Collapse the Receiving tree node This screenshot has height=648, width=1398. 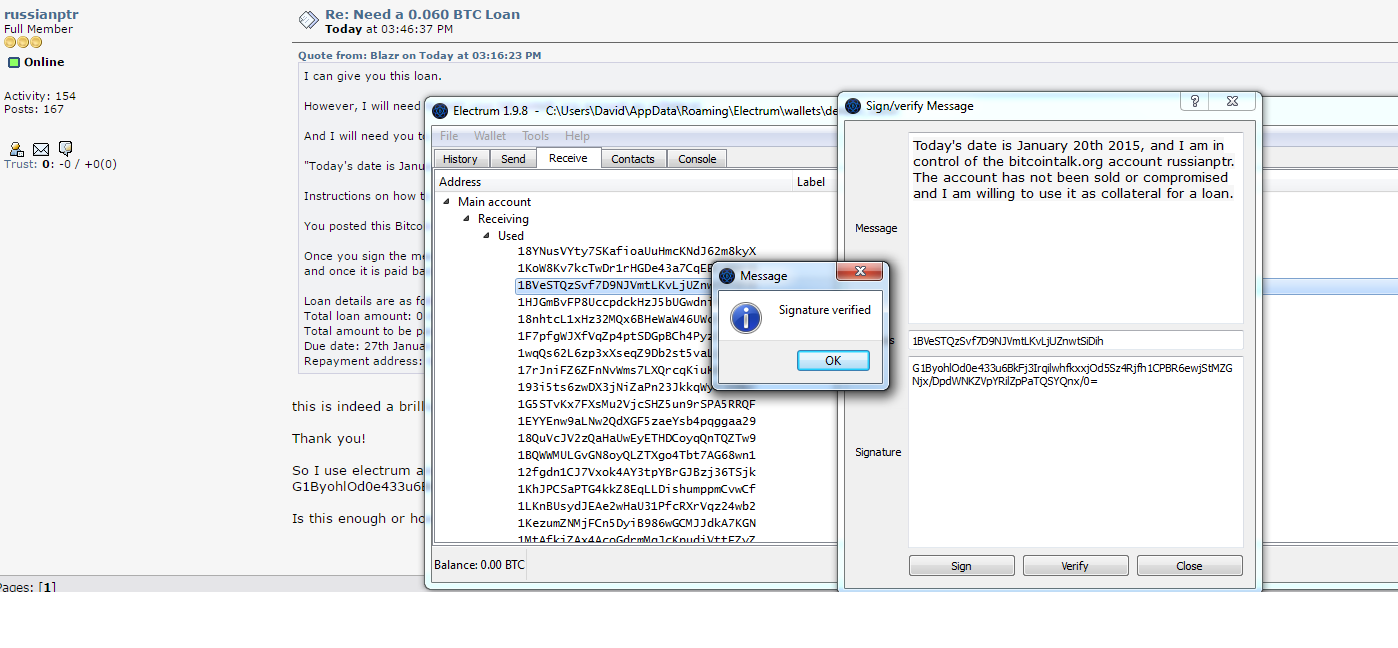pos(467,219)
